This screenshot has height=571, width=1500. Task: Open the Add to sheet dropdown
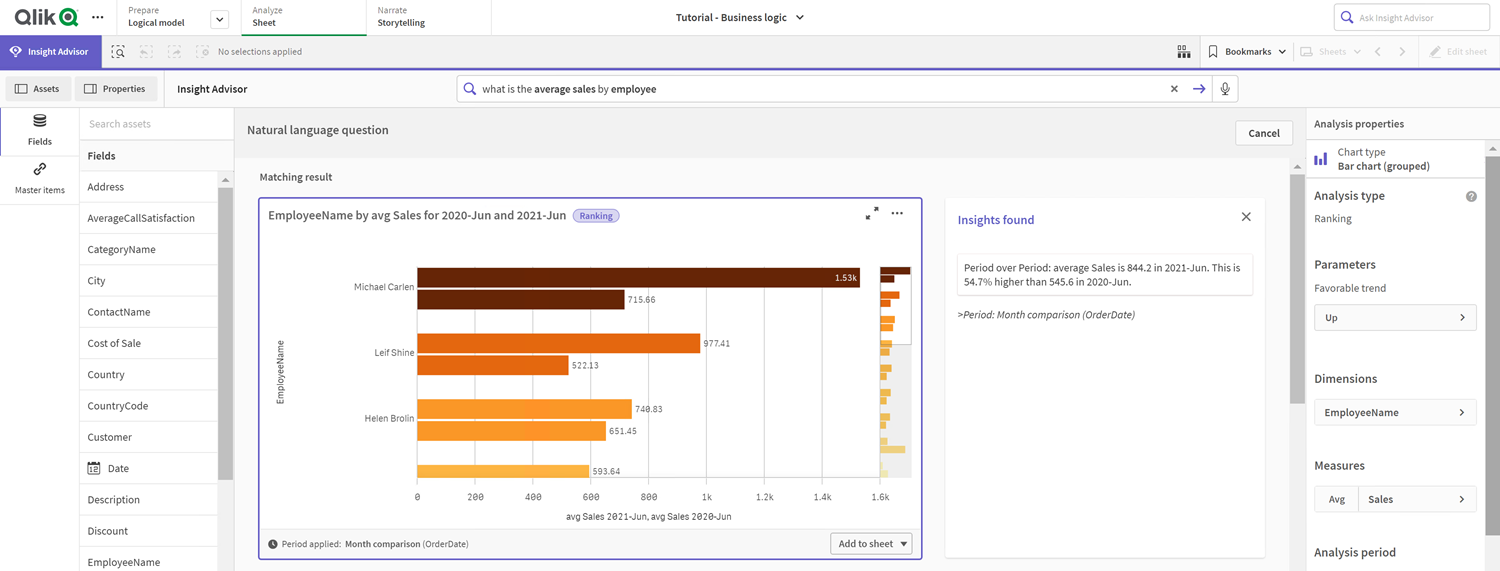tap(871, 544)
